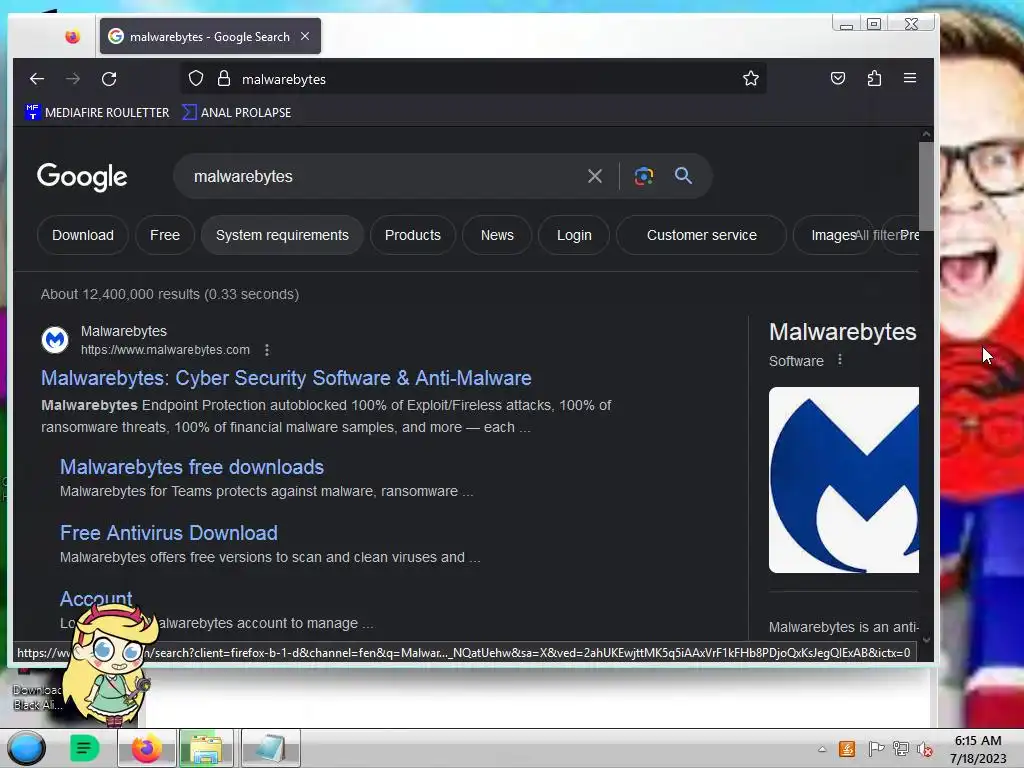Switch to the News filter
Image resolution: width=1024 pixels, height=768 pixels.
[497, 235]
